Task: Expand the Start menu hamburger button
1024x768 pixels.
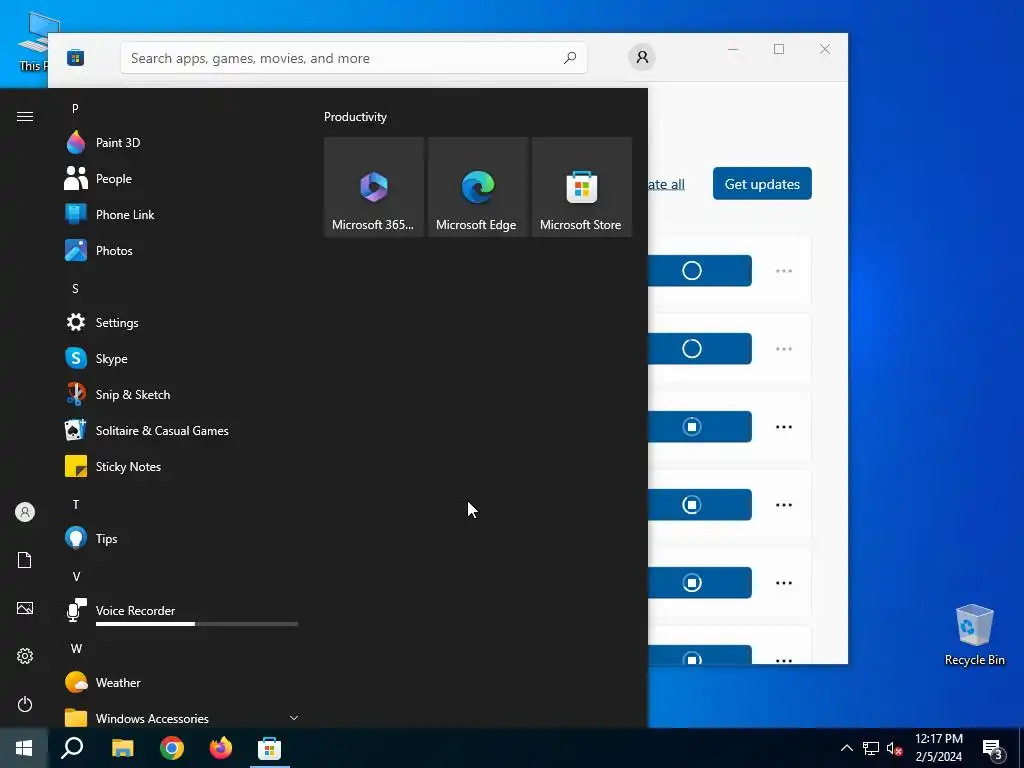Action: point(25,116)
